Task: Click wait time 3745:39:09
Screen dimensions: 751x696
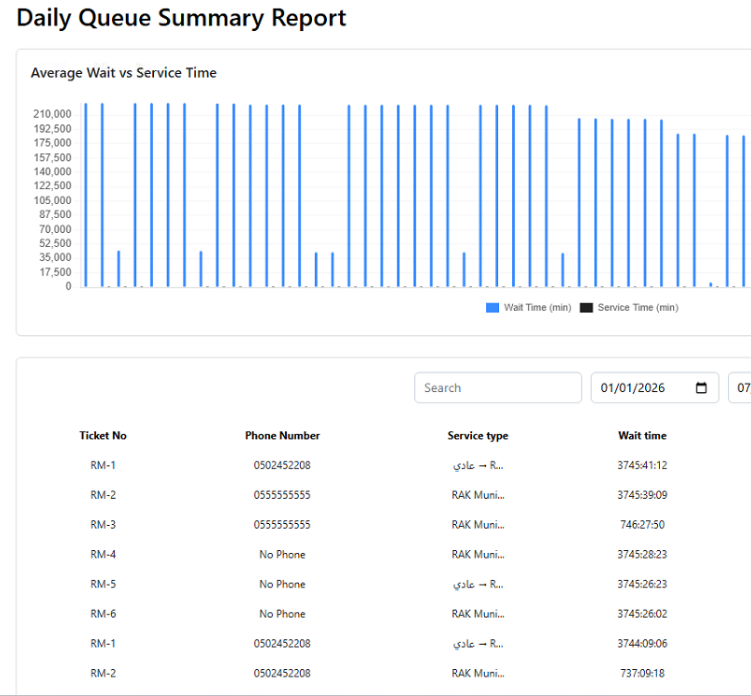Action: 642,495
